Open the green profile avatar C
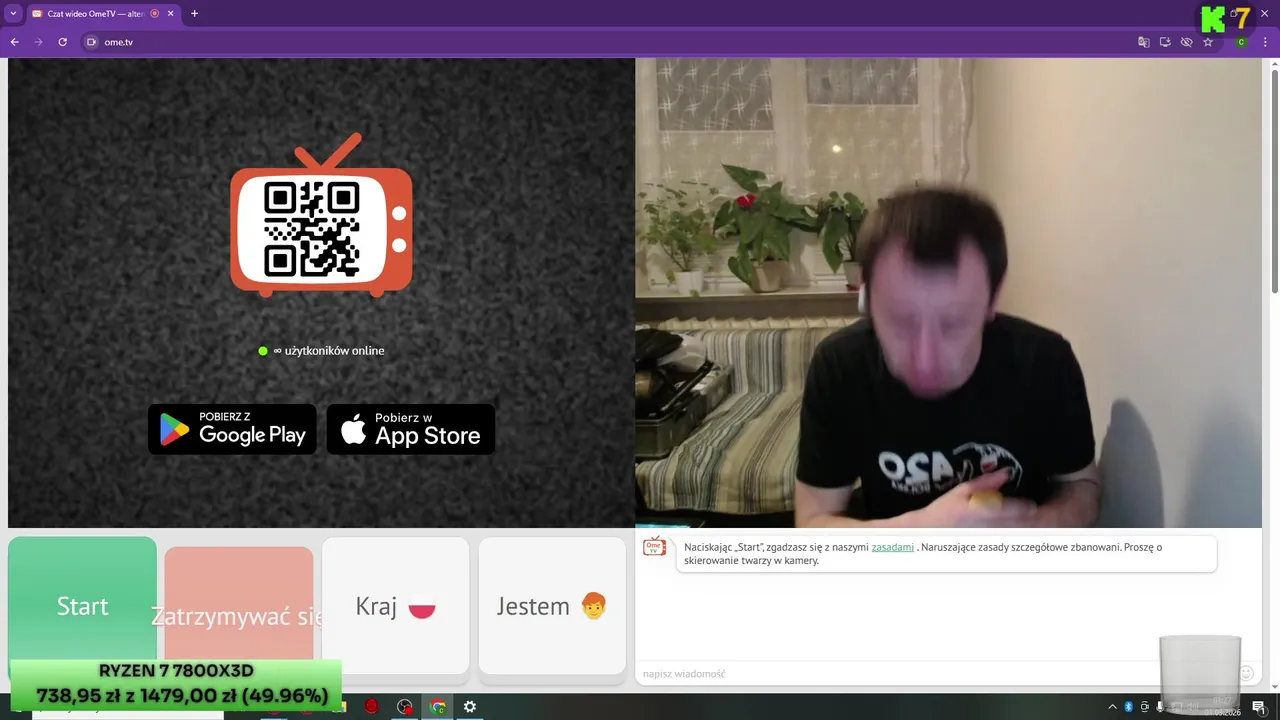Screen dimensions: 1280x720 [x=1241, y=42]
